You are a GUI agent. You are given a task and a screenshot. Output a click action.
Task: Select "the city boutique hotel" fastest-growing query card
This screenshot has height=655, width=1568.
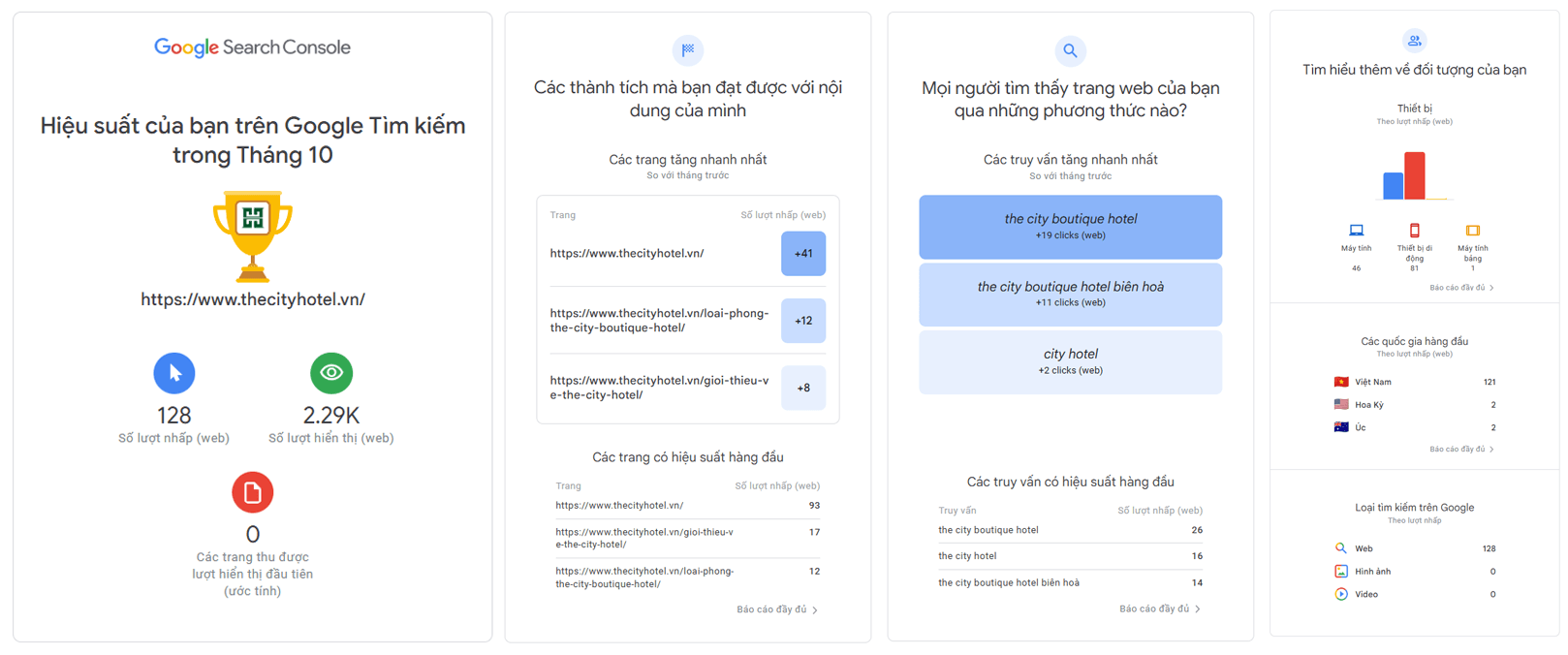point(1070,227)
